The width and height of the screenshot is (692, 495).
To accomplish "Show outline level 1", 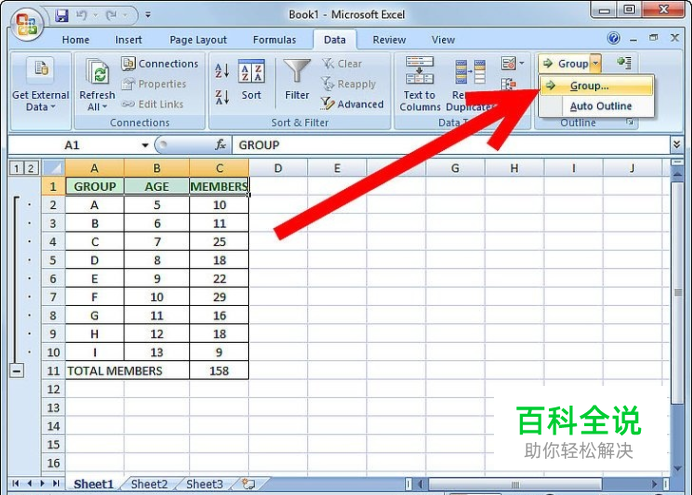I will pyautogui.click(x=16, y=168).
